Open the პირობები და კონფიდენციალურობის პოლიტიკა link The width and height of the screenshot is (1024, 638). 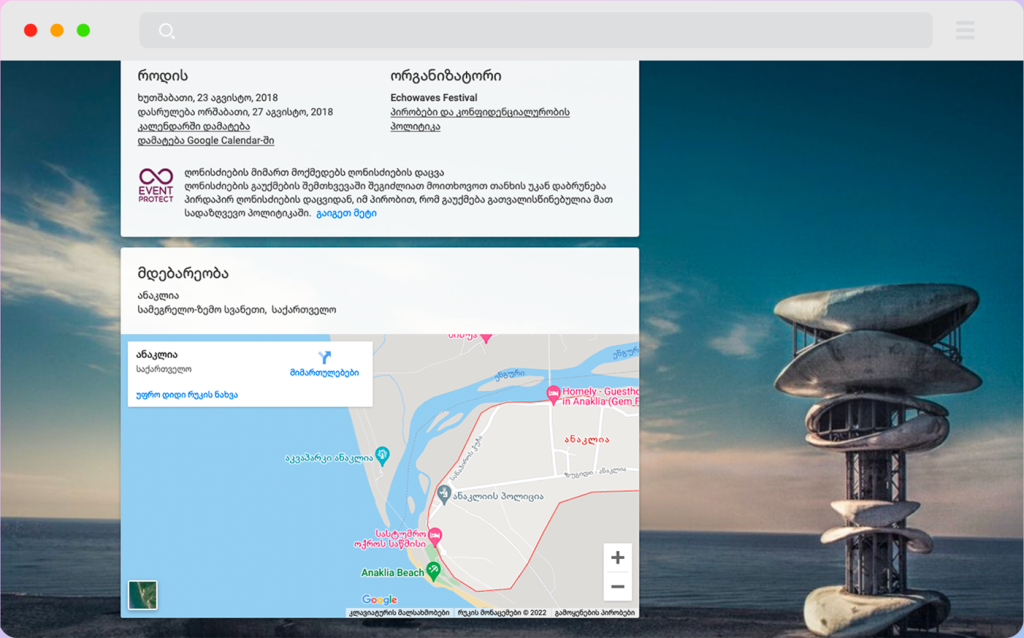coord(479,119)
